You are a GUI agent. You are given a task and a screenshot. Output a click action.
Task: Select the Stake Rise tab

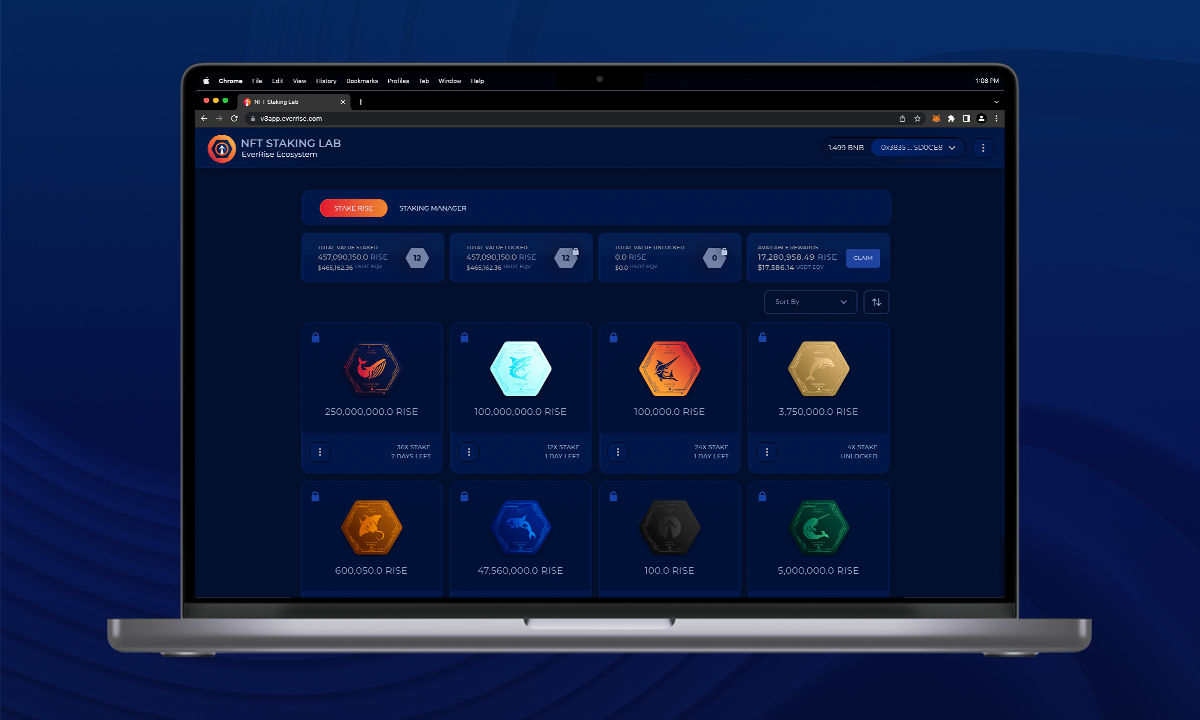(x=353, y=208)
